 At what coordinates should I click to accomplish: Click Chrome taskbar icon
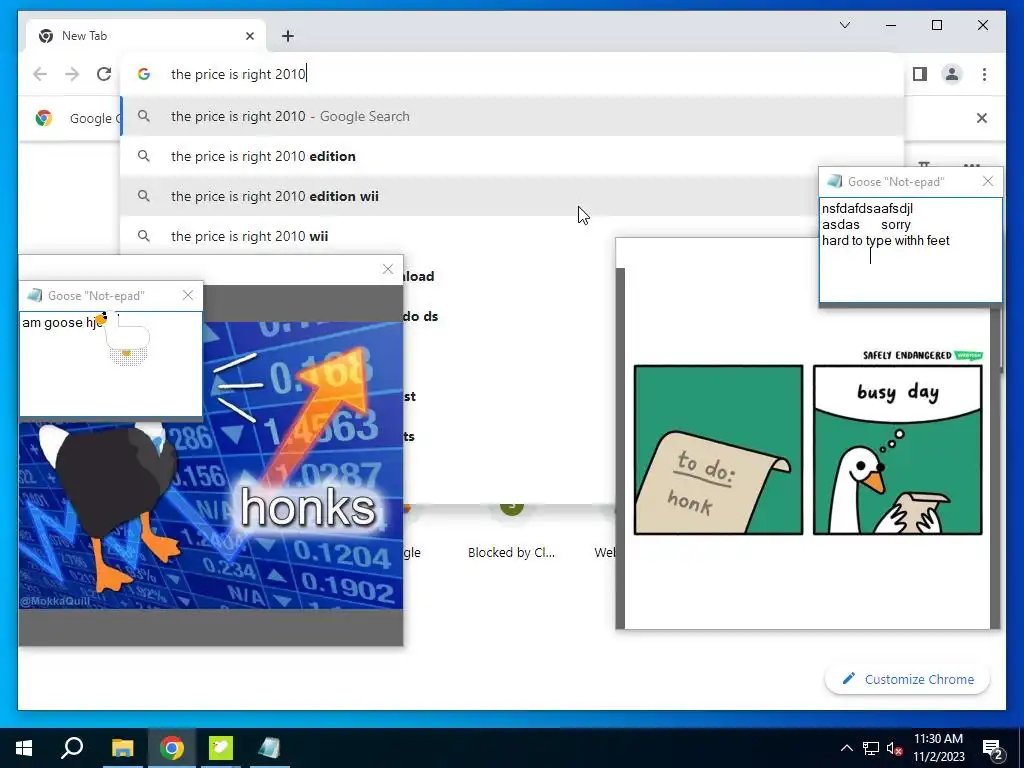(172, 748)
